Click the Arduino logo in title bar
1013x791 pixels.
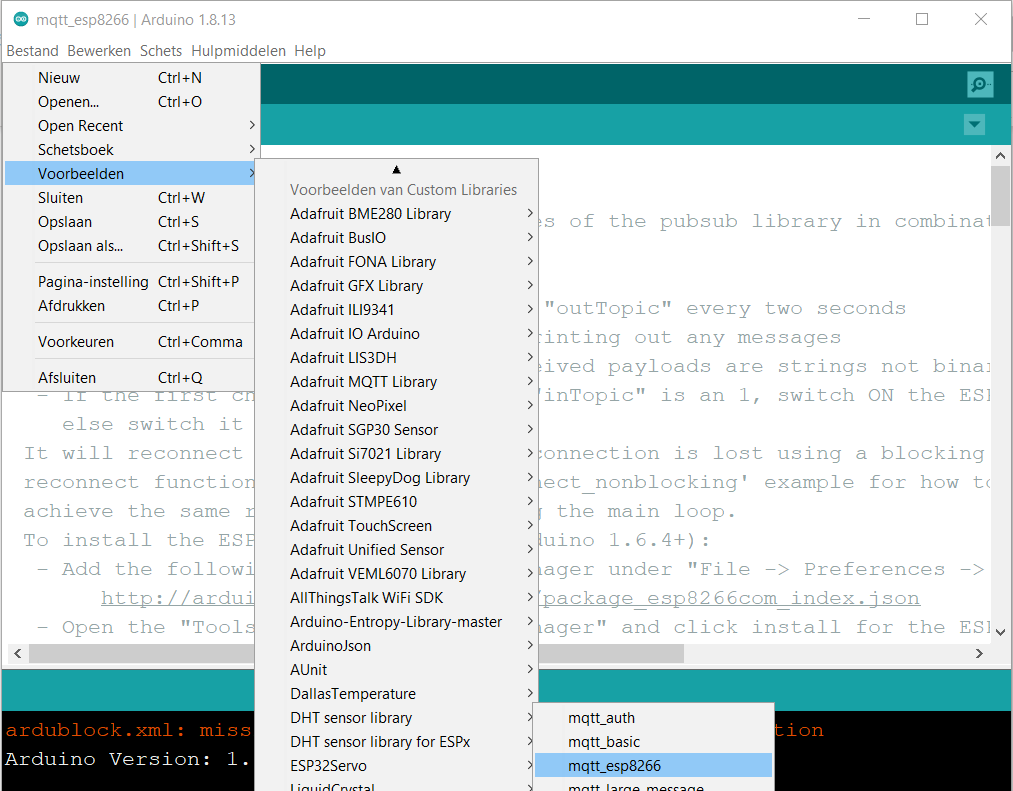point(21,19)
